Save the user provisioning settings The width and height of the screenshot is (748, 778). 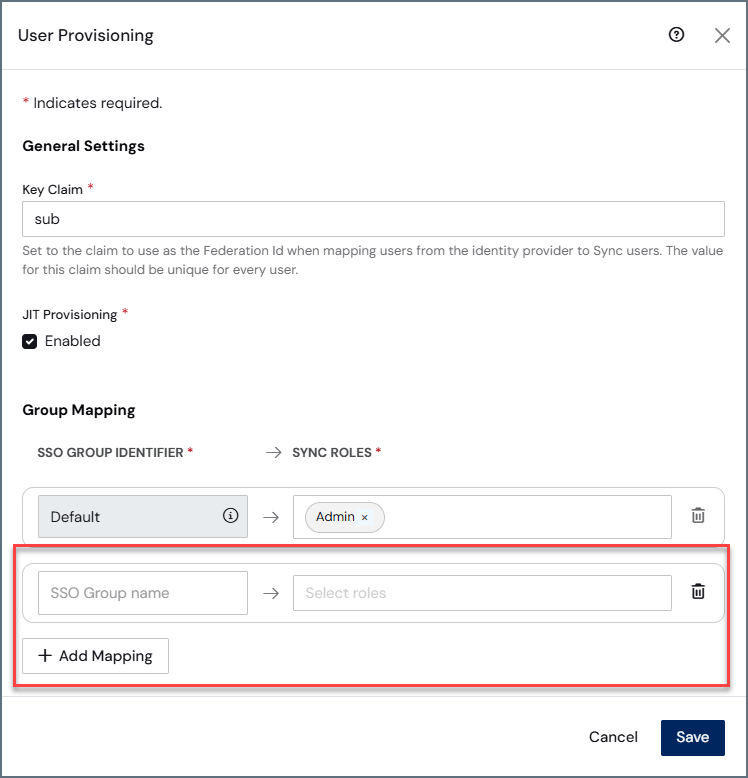coord(692,737)
